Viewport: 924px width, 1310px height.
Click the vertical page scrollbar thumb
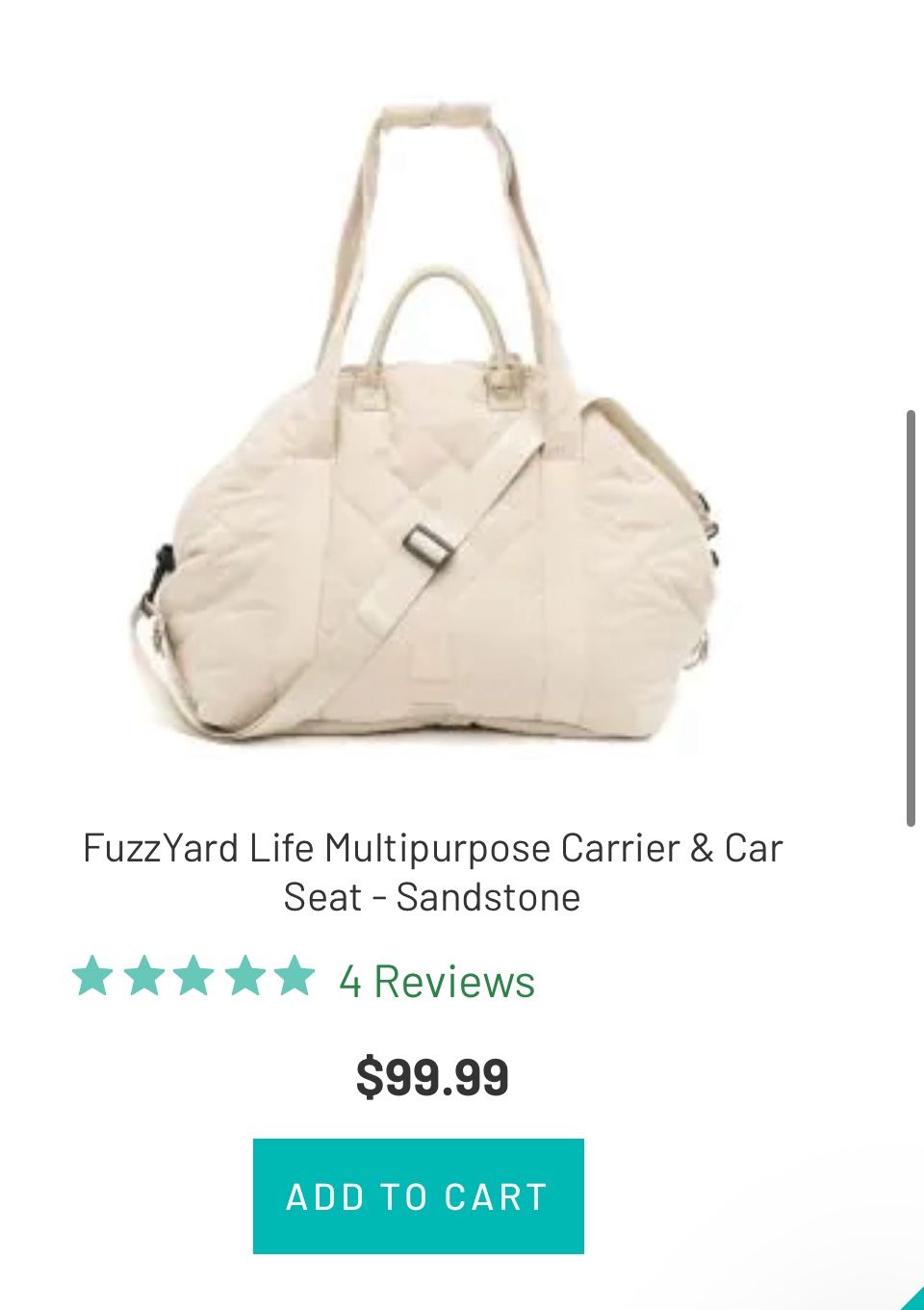point(911,618)
